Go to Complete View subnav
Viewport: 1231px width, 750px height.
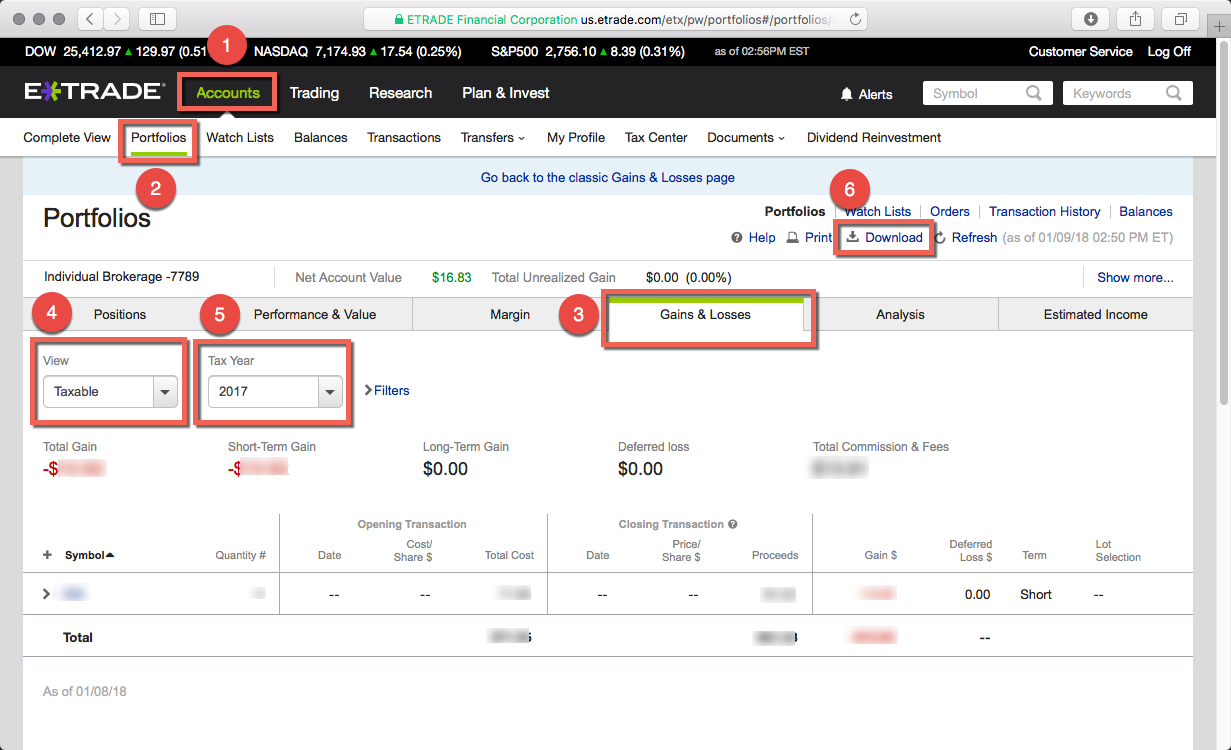(x=67, y=138)
